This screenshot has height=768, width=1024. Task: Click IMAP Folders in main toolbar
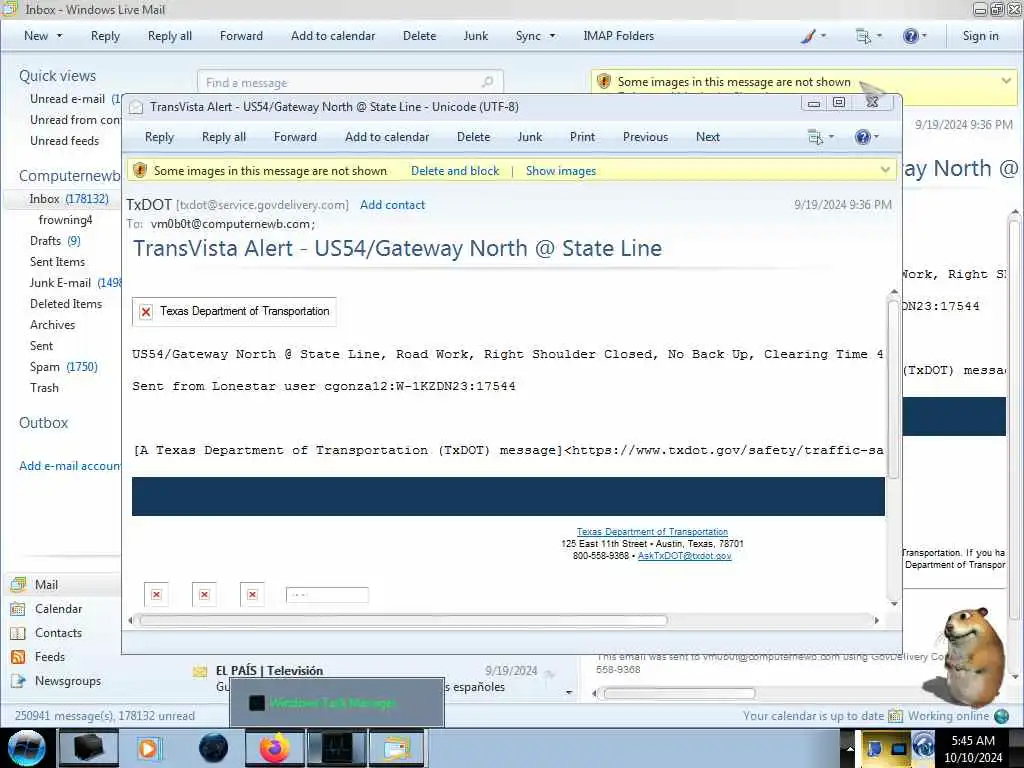pos(618,36)
